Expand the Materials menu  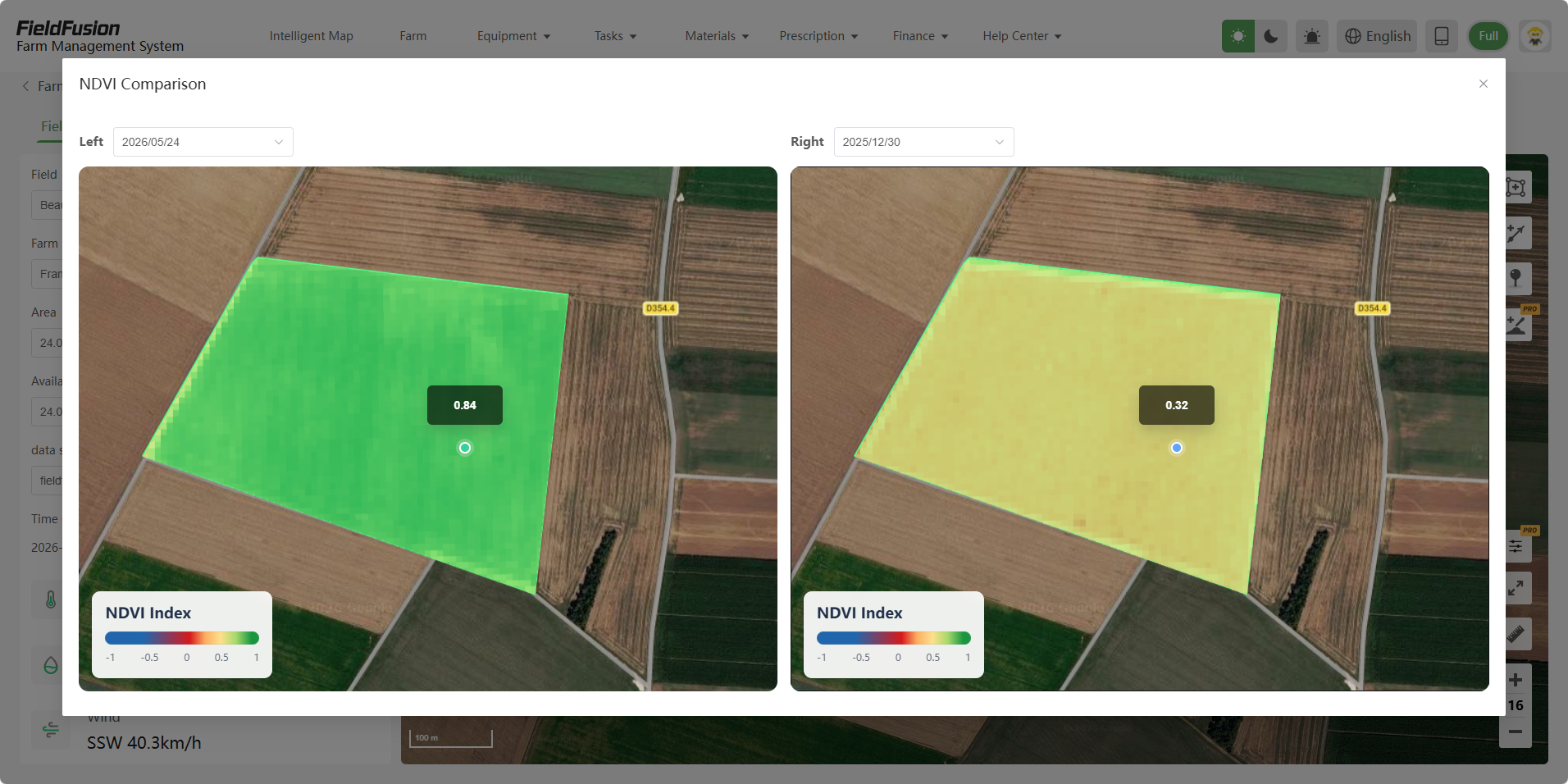718,36
